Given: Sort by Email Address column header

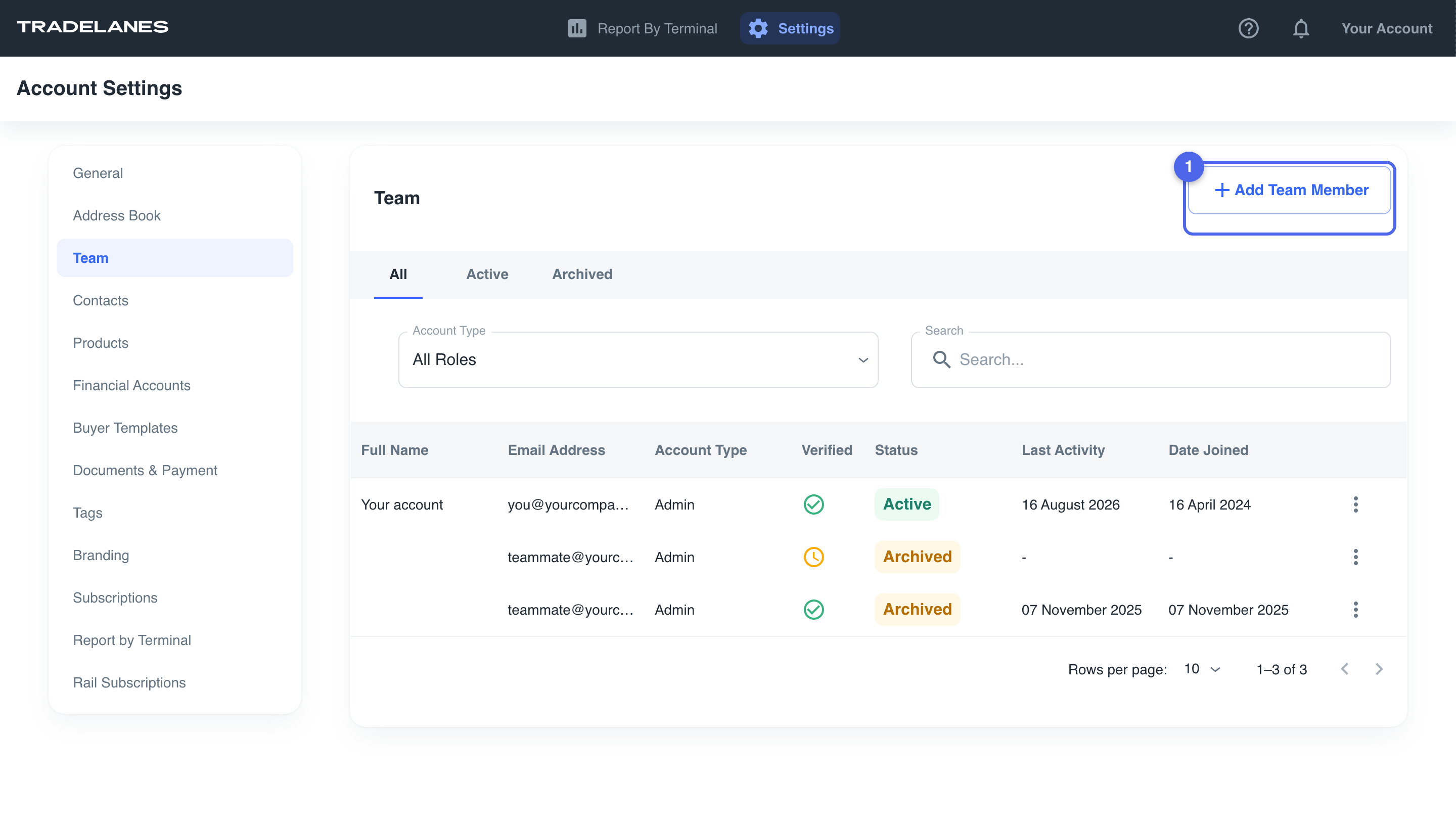Looking at the screenshot, I should [x=556, y=450].
